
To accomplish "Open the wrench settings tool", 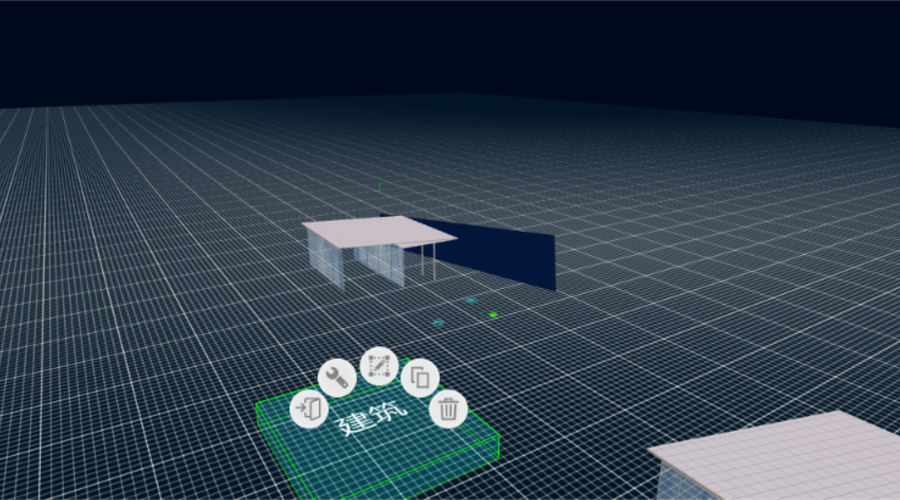I will click(x=337, y=378).
